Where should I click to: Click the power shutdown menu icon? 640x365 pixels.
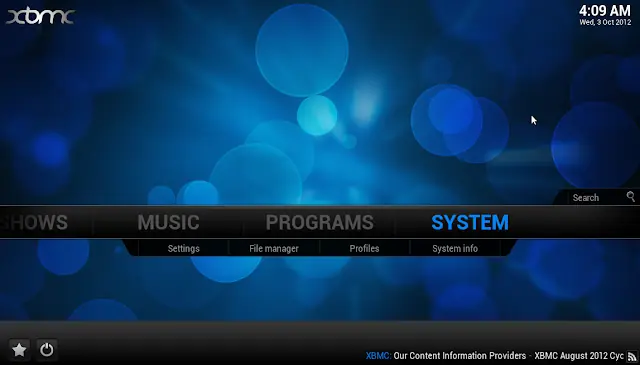(47, 349)
